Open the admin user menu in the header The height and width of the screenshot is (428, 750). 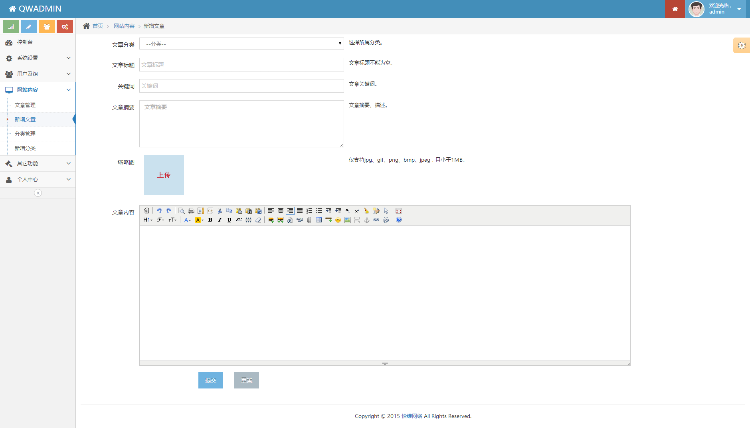click(717, 9)
